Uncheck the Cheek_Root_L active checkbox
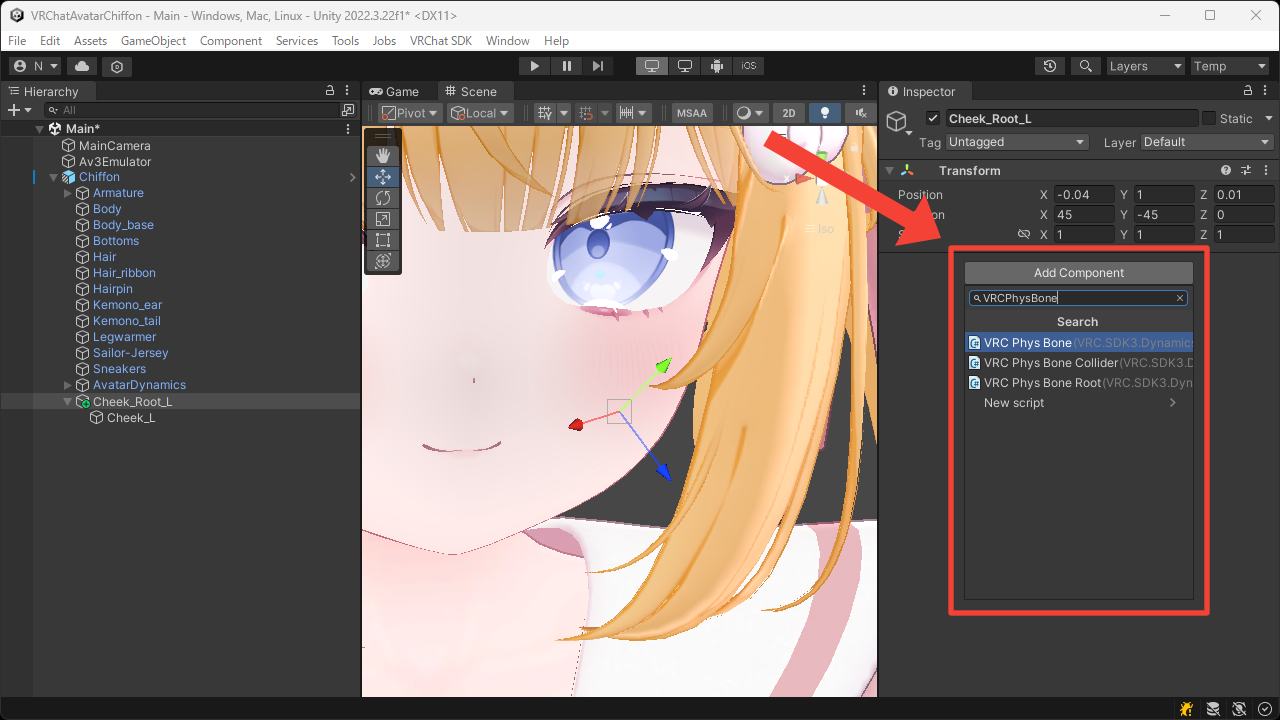 933,118
